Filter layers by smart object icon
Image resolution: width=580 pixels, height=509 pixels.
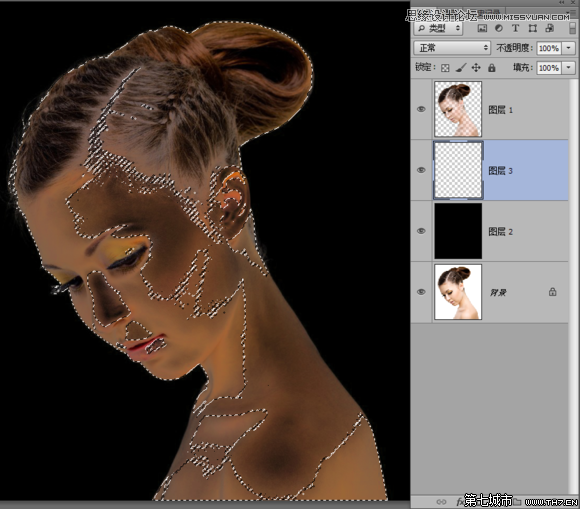(550, 28)
